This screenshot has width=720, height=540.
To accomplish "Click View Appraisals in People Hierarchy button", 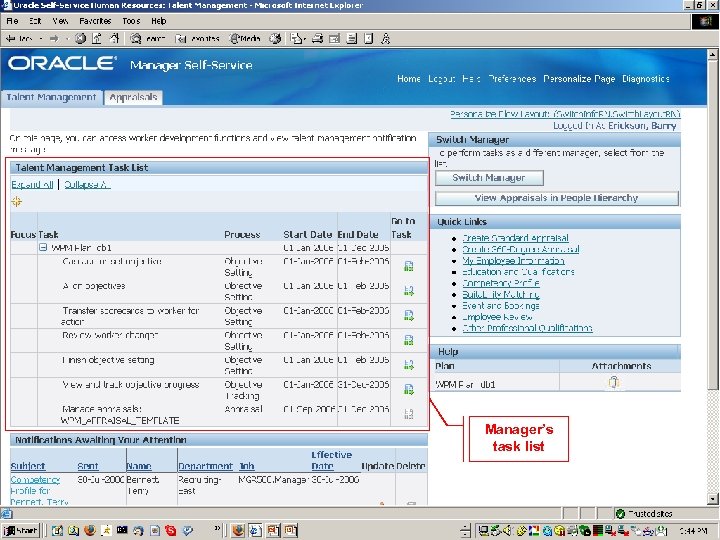I will 557,198.
